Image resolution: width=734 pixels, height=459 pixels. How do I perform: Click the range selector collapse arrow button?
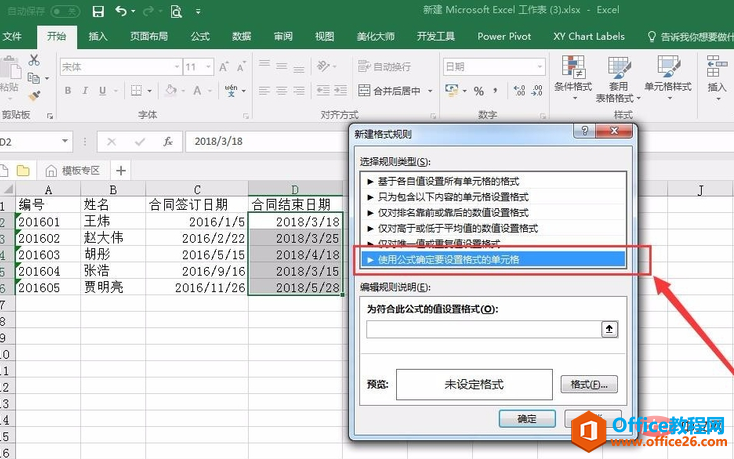[x=609, y=329]
